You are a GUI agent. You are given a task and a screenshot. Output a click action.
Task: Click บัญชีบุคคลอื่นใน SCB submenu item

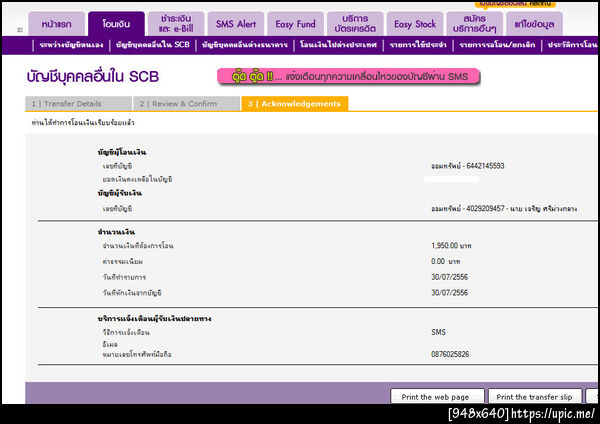pos(153,45)
